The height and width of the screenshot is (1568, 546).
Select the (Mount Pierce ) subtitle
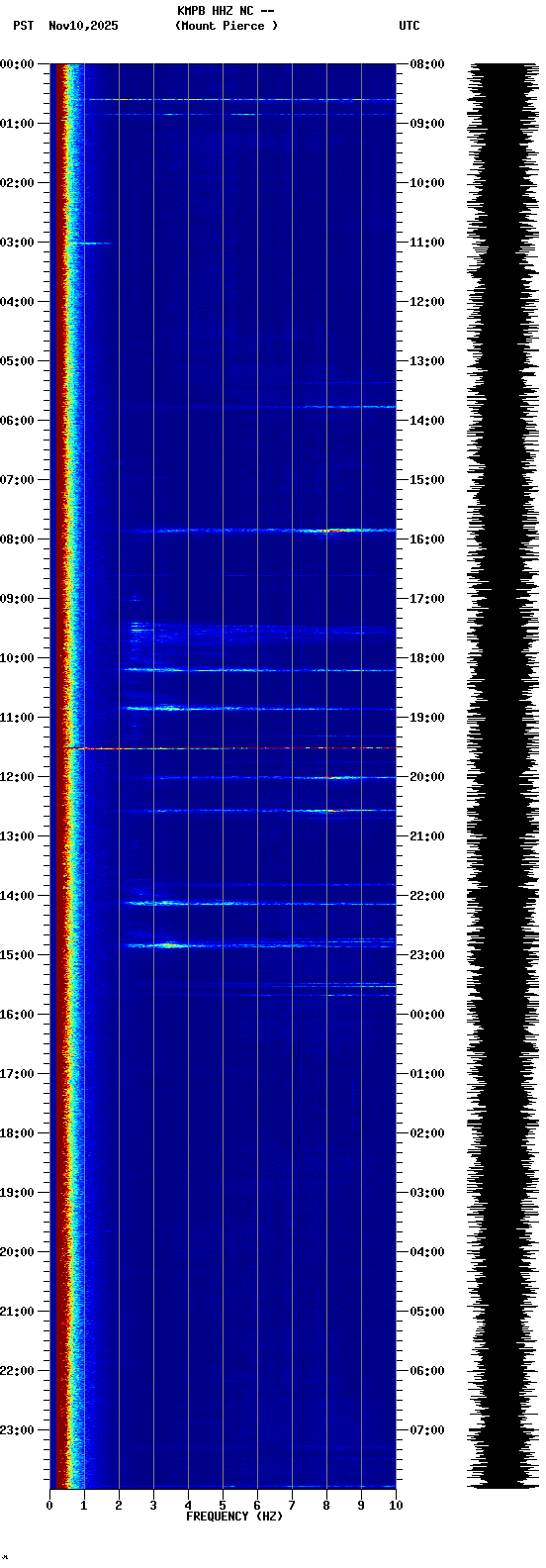pyautogui.click(x=227, y=26)
